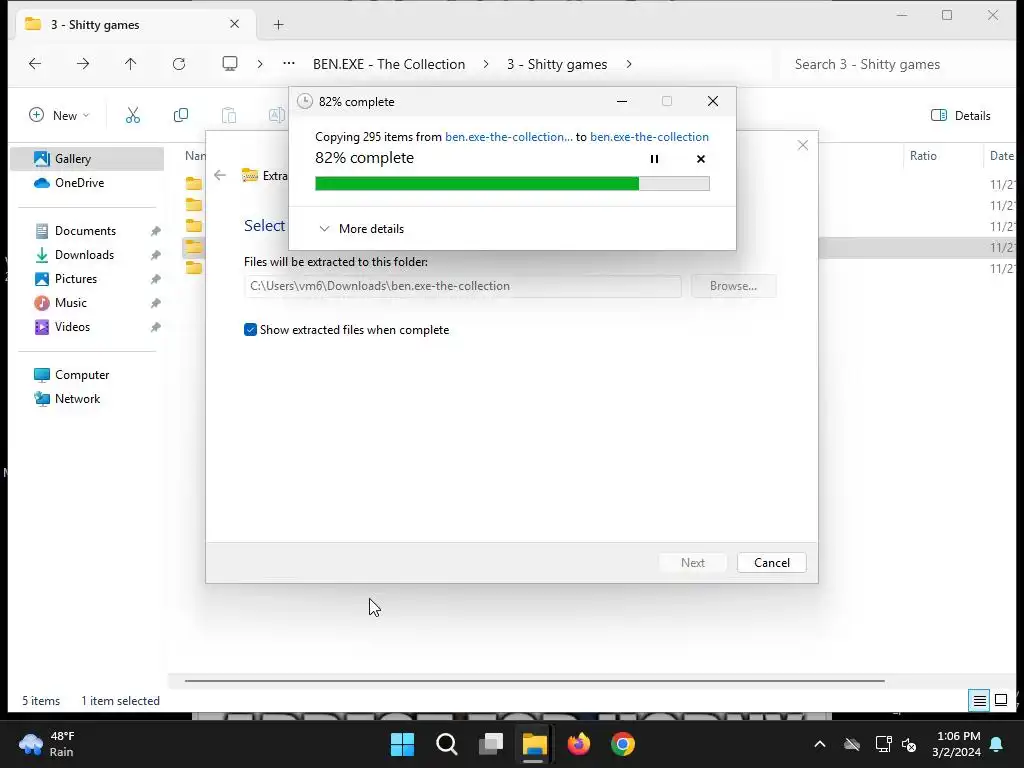This screenshot has height=768, width=1024.
Task: Unpin Documents using its pin icon
Action: 155,231
